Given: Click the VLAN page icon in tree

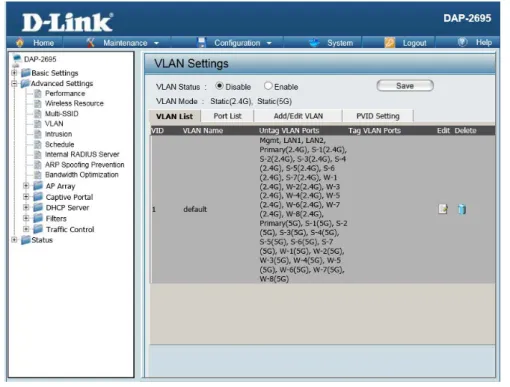Looking at the screenshot, I should (x=38, y=124).
